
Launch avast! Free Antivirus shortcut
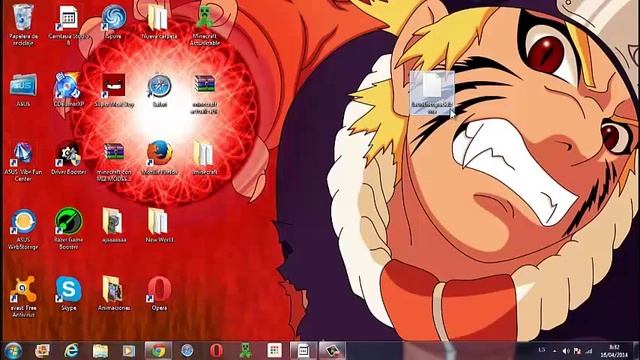pyautogui.click(x=23, y=297)
